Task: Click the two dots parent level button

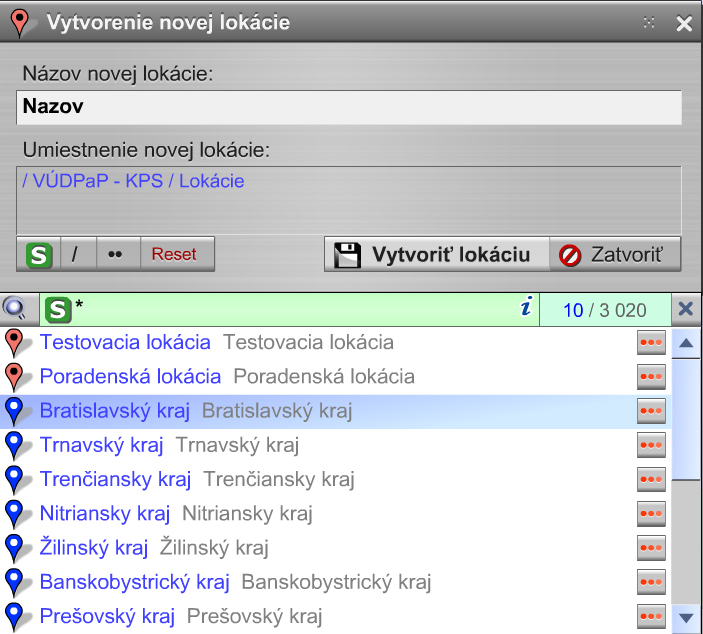Action: (118, 254)
